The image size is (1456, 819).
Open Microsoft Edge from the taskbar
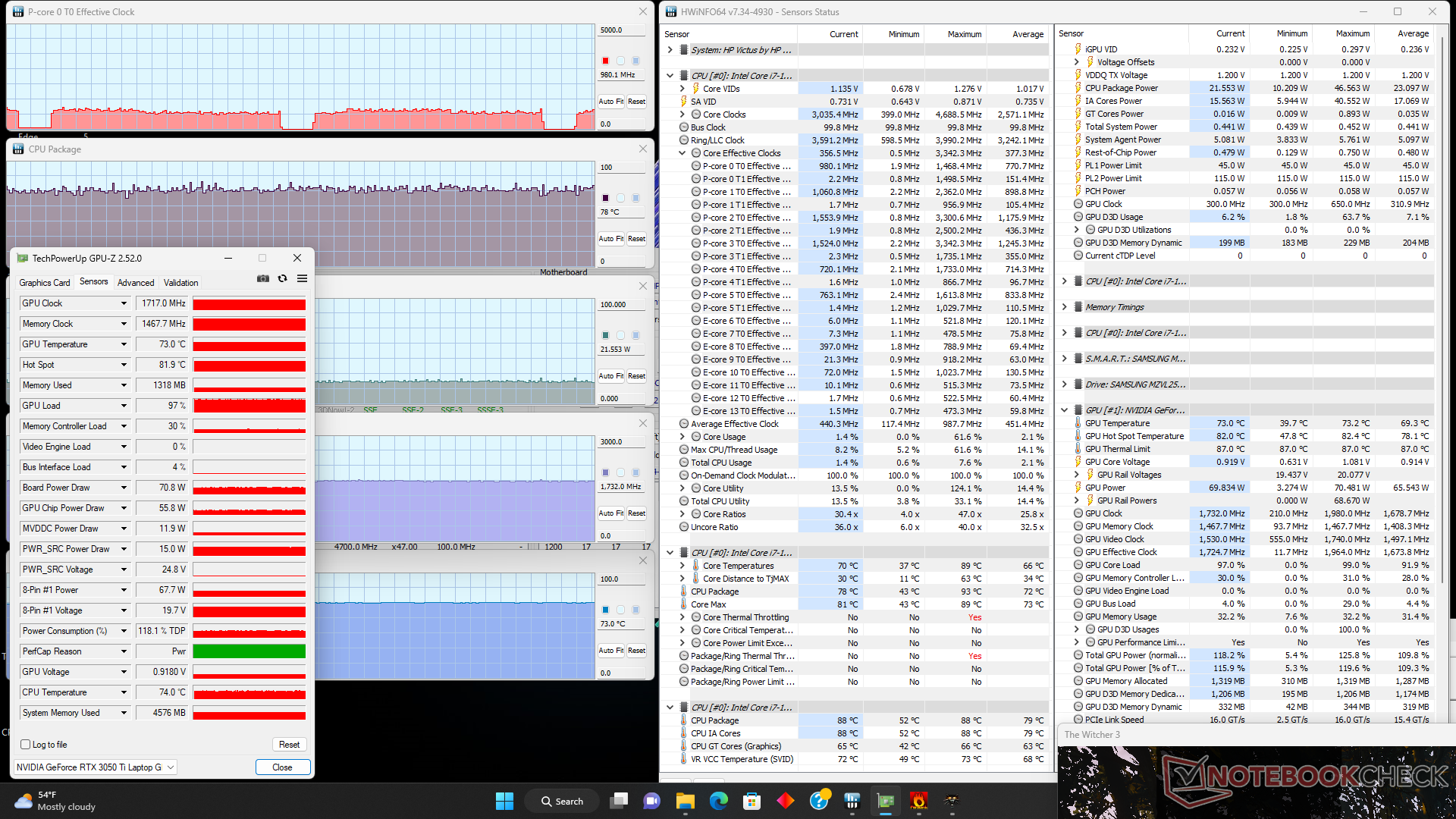point(718,801)
